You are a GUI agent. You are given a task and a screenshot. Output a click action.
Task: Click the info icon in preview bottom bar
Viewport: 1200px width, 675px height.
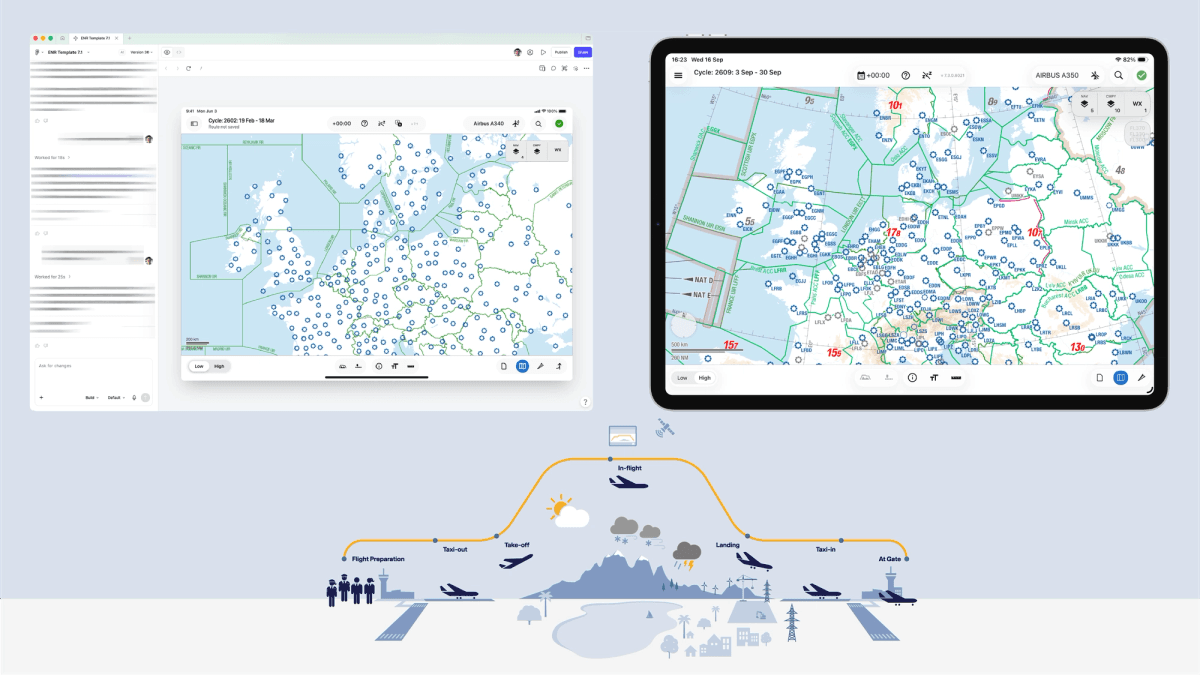[379, 366]
